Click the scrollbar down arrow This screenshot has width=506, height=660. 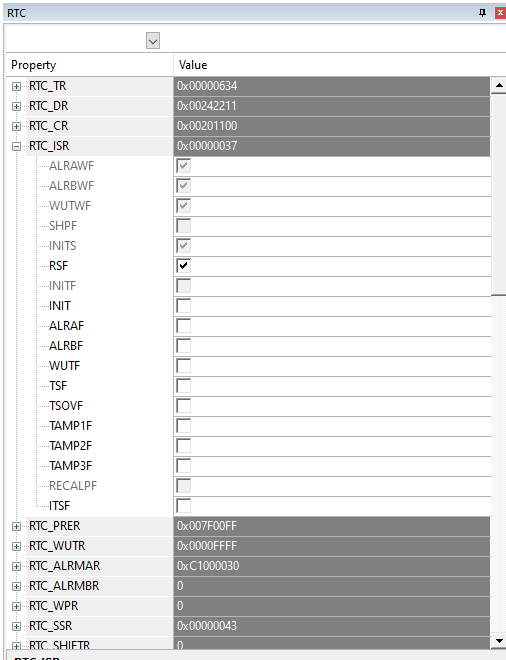click(499, 641)
